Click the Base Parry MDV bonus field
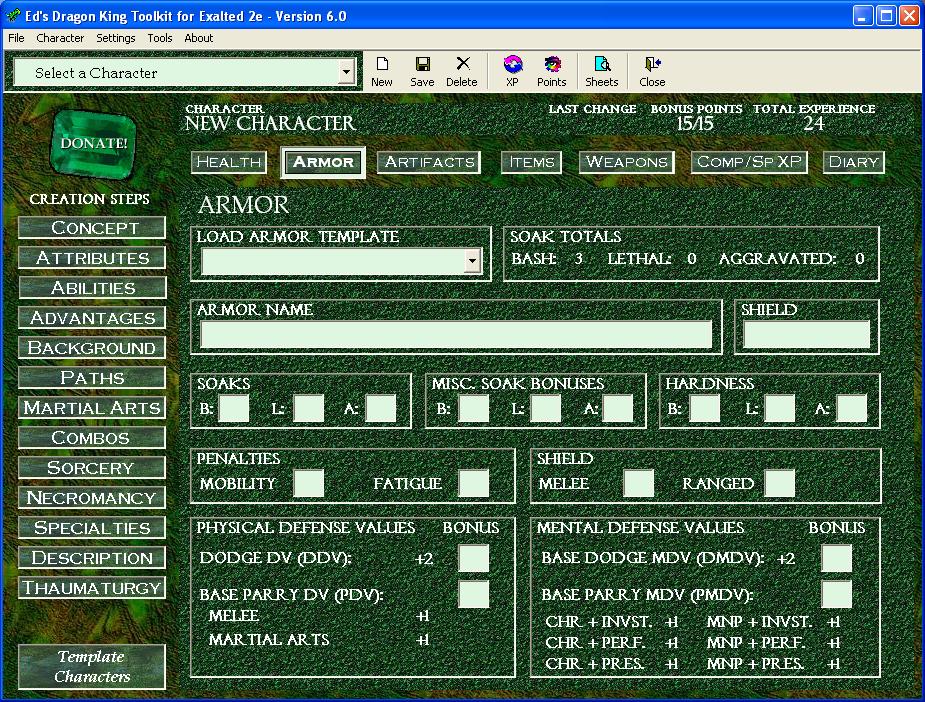 (x=837, y=594)
